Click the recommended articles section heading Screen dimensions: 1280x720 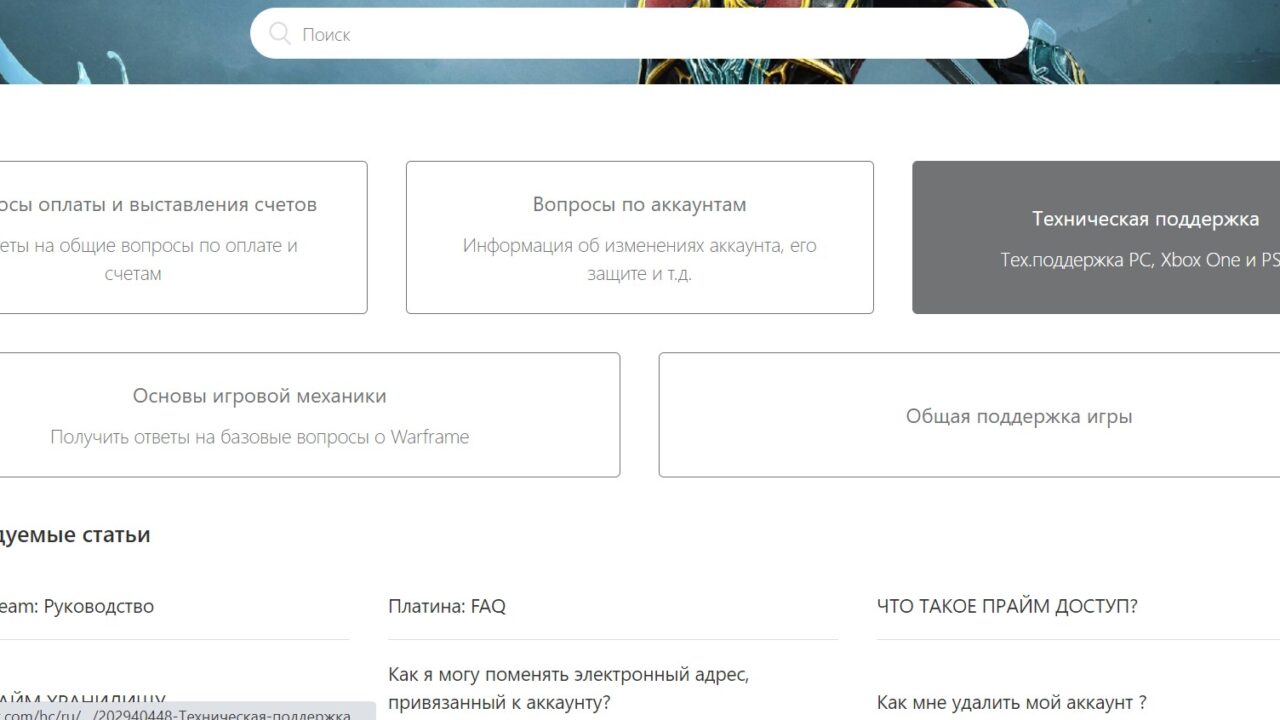(x=75, y=535)
